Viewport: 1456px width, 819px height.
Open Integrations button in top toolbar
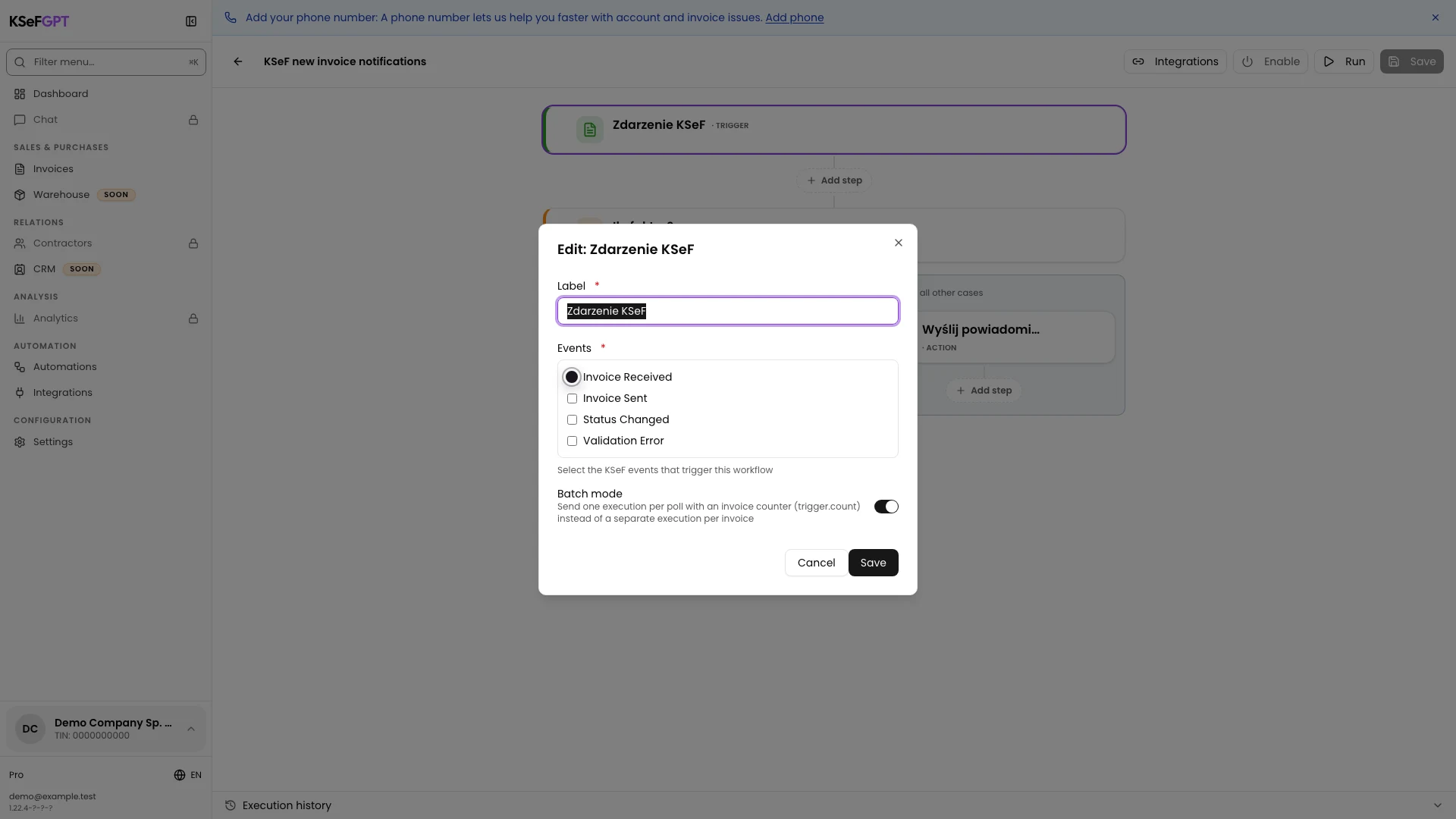[1175, 61]
